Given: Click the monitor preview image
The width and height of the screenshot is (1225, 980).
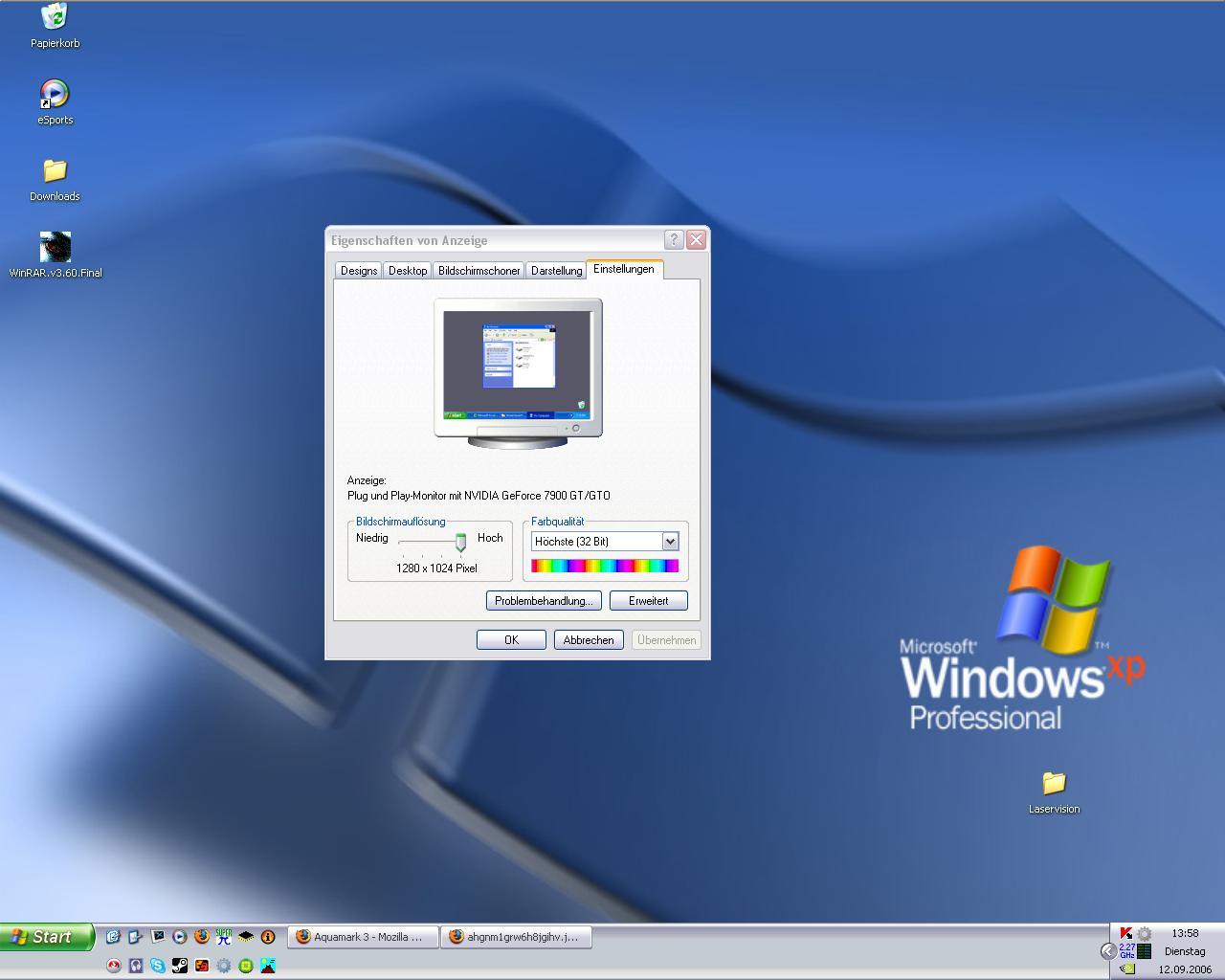Looking at the screenshot, I should pyautogui.click(x=518, y=373).
